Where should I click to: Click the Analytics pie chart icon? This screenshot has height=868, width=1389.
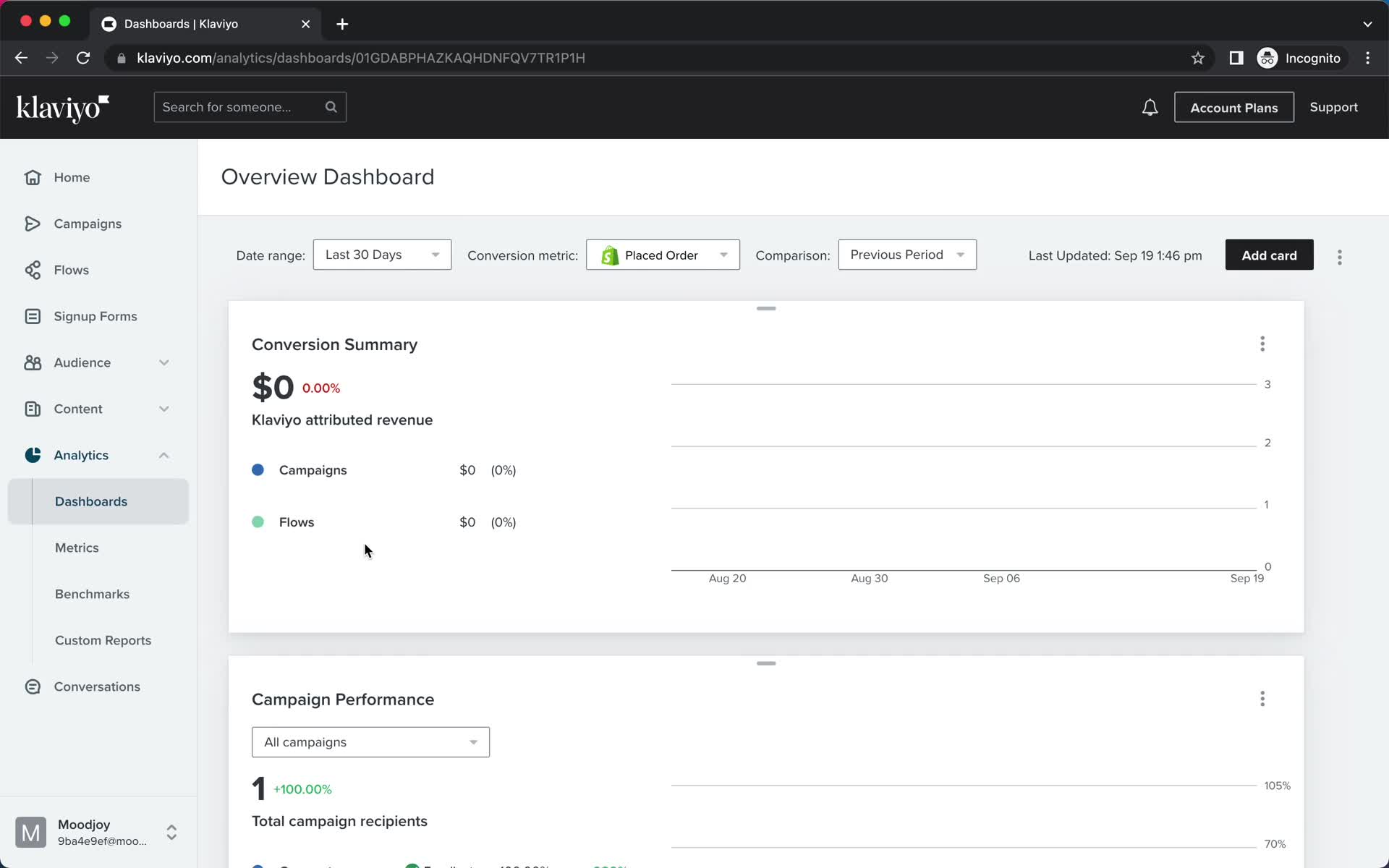[x=33, y=455]
